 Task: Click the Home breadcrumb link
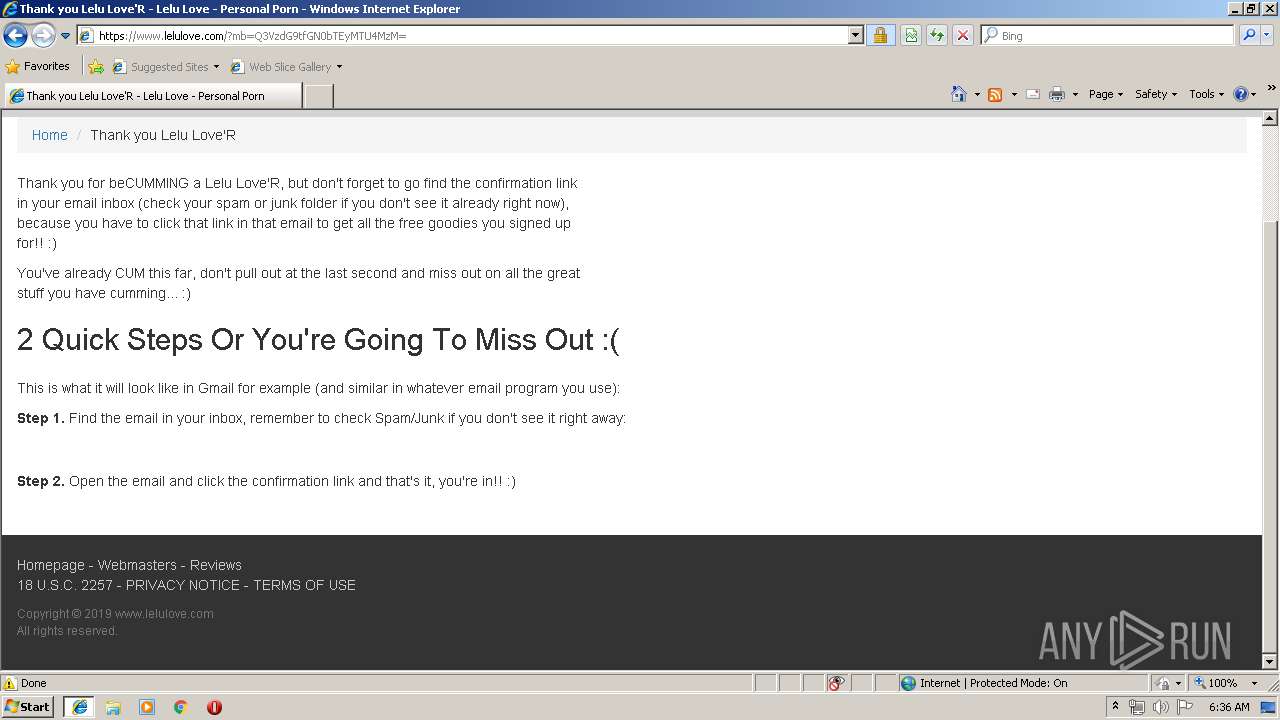point(50,135)
